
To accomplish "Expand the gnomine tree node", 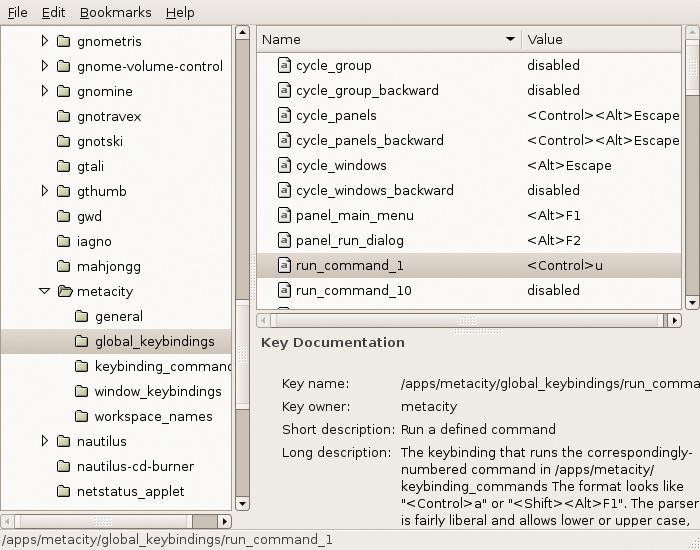I will (x=45, y=91).
